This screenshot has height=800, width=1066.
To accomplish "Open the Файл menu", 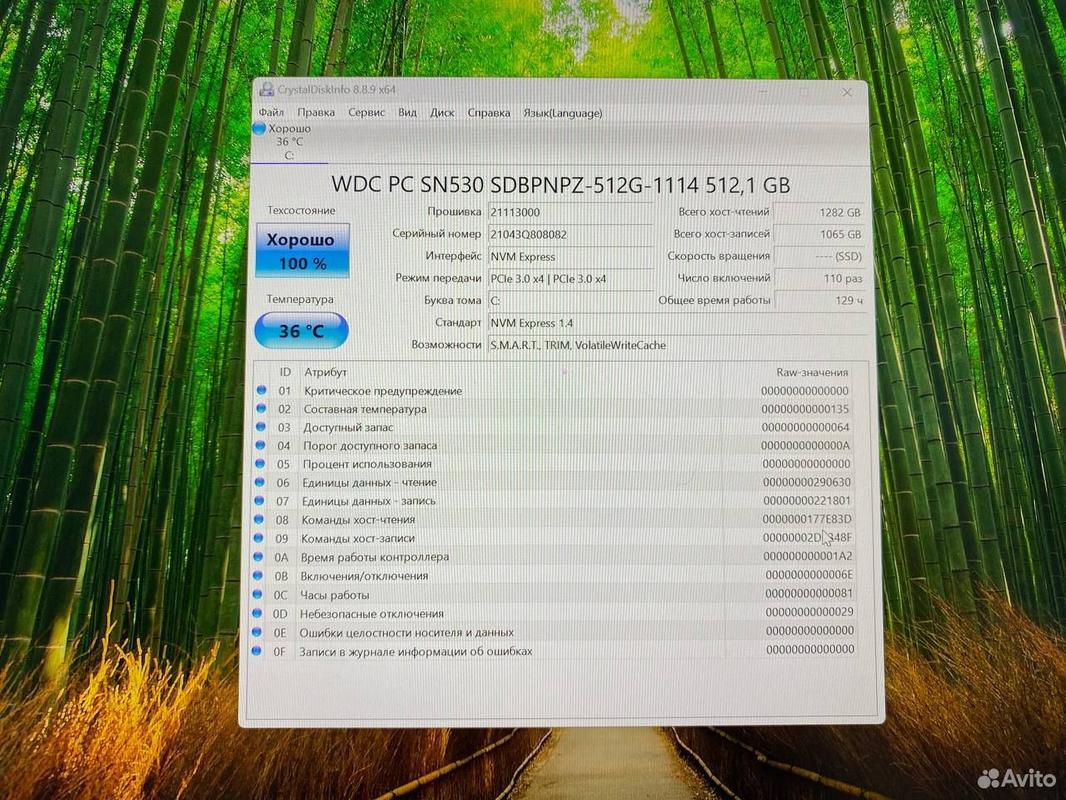I will pyautogui.click(x=271, y=113).
